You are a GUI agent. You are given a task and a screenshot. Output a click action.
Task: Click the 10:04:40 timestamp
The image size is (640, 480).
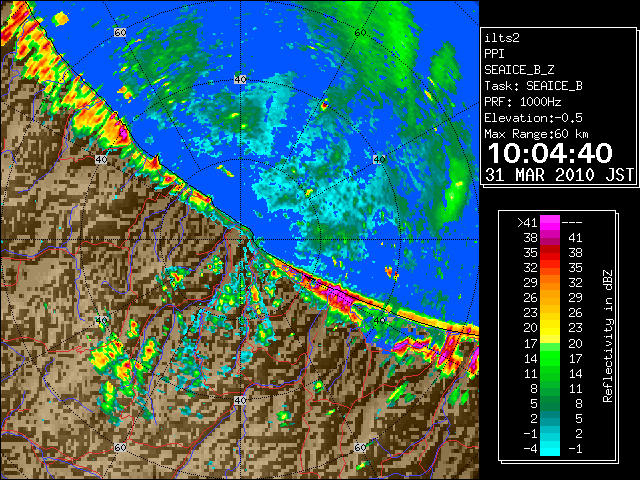[550, 153]
